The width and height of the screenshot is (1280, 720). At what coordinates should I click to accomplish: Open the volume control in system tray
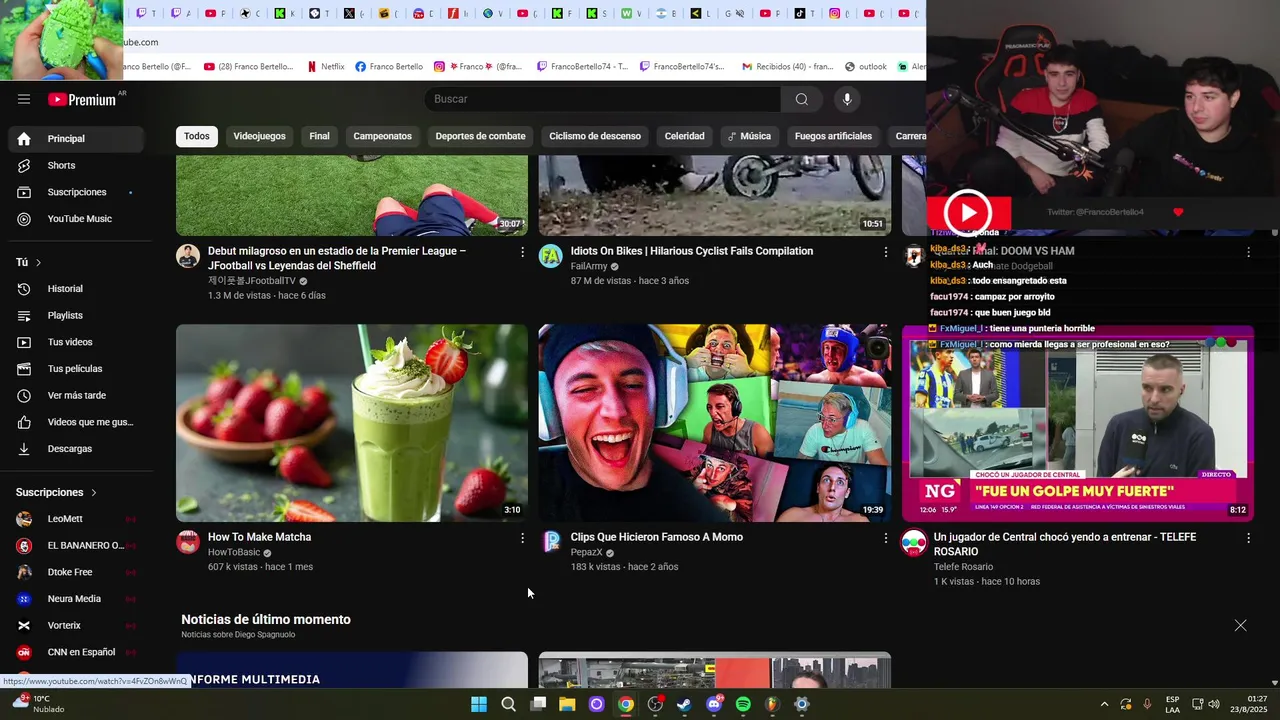click(x=1214, y=704)
